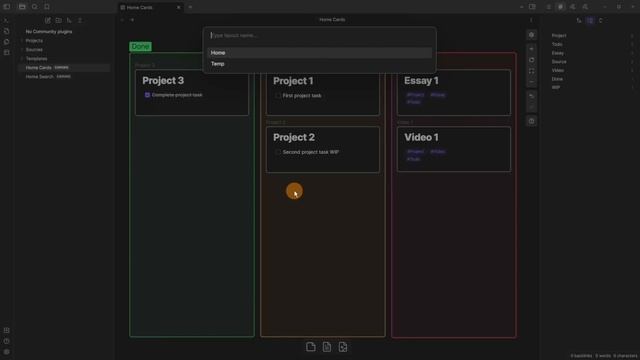
Task: Open the bookmarks sidebar tab
Action: pyautogui.click(x=47, y=7)
